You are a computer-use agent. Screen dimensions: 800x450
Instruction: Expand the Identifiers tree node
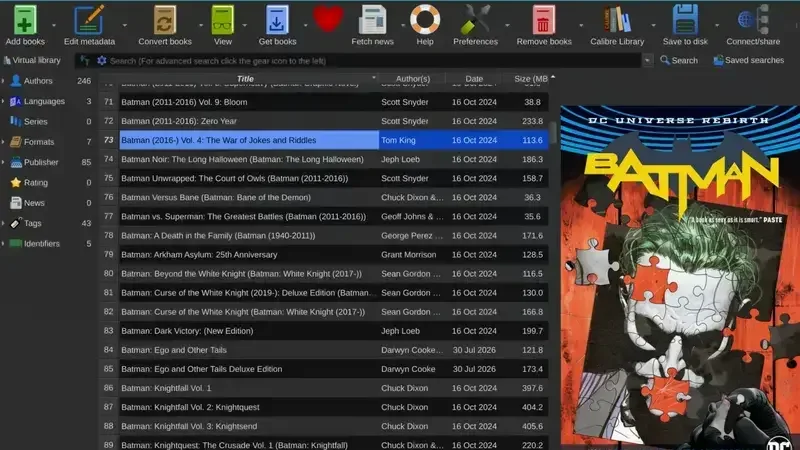[3, 243]
